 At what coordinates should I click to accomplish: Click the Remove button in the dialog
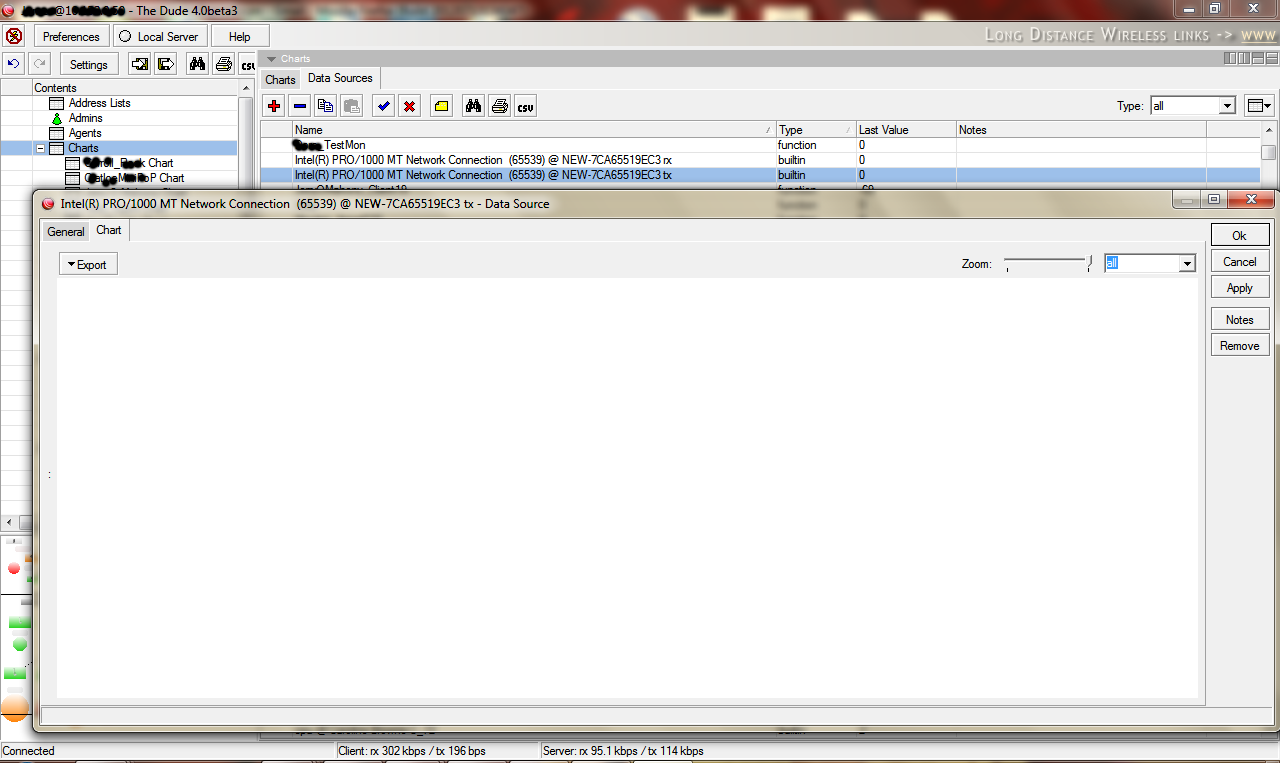point(1239,345)
